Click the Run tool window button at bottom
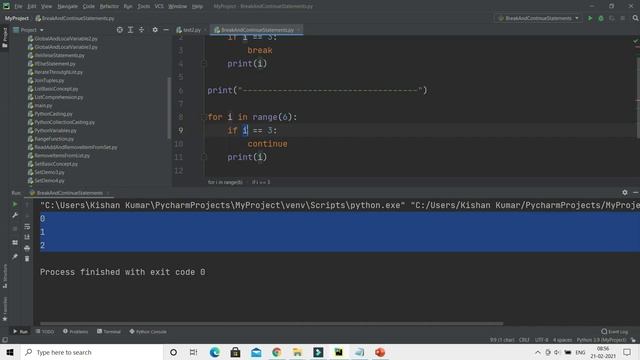Screen dimensions: 640x360 click(20, 331)
